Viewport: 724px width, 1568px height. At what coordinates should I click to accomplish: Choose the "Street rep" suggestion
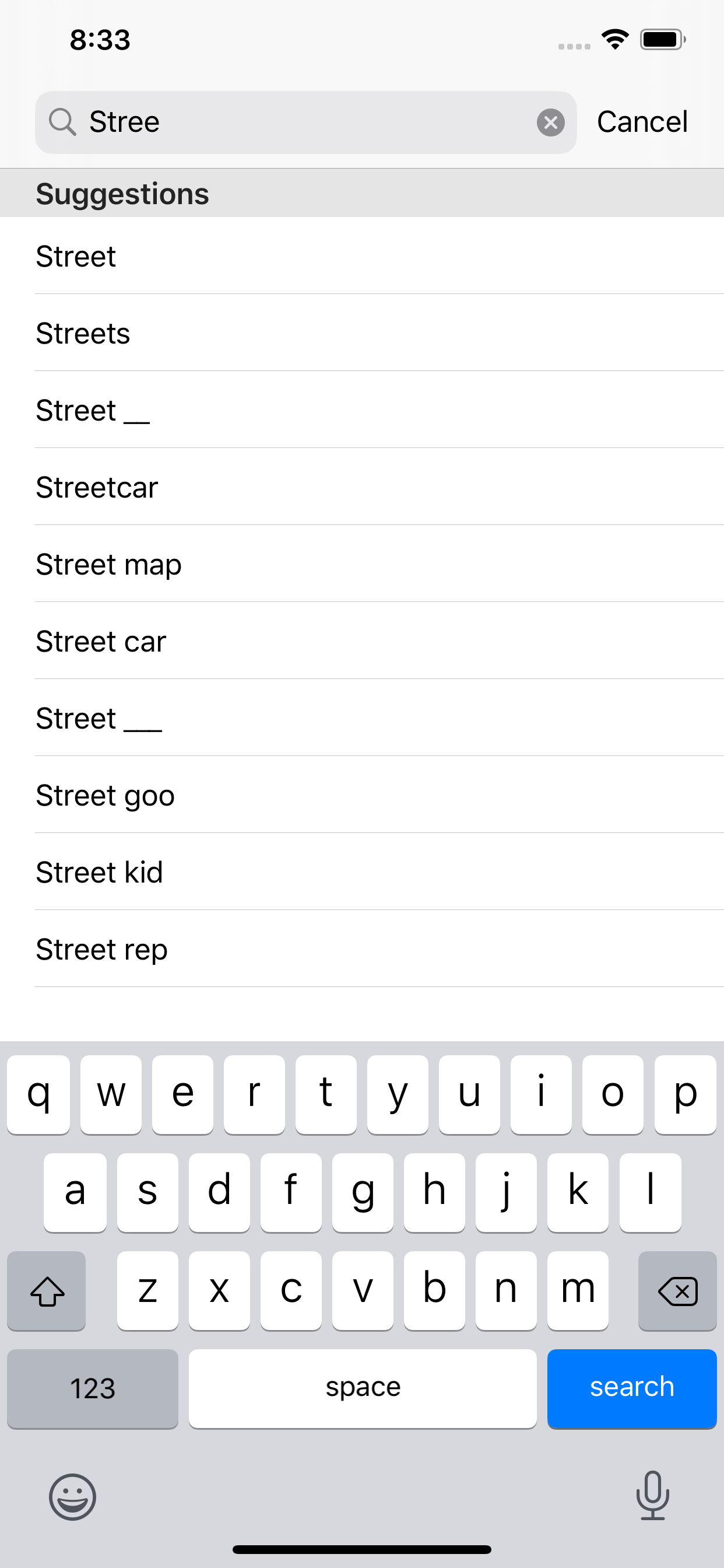coord(101,950)
